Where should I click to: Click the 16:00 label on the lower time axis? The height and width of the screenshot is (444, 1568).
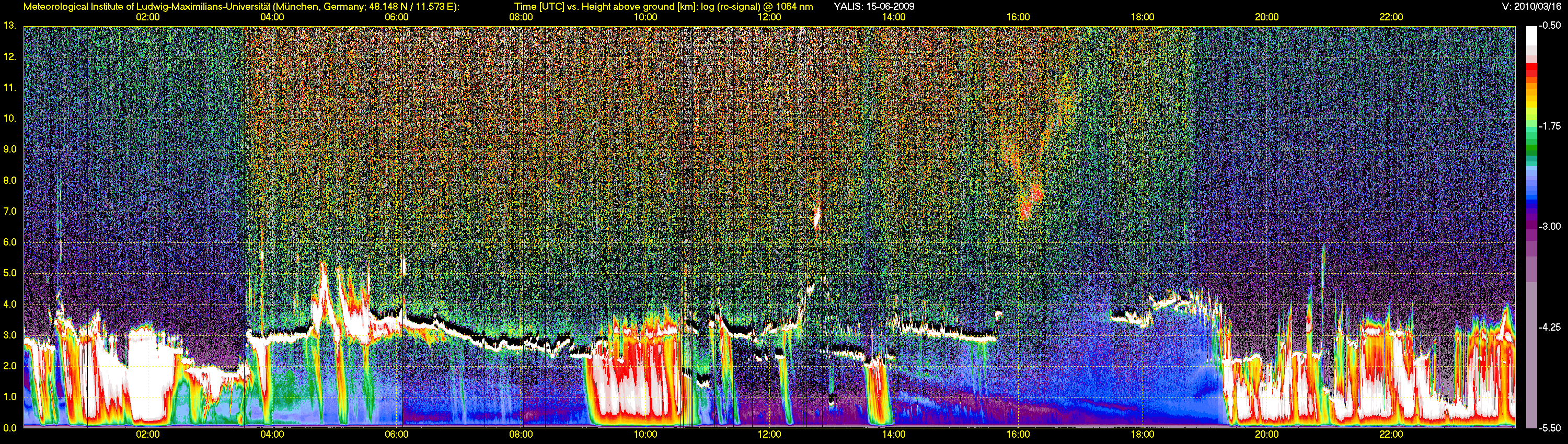coord(1018,434)
